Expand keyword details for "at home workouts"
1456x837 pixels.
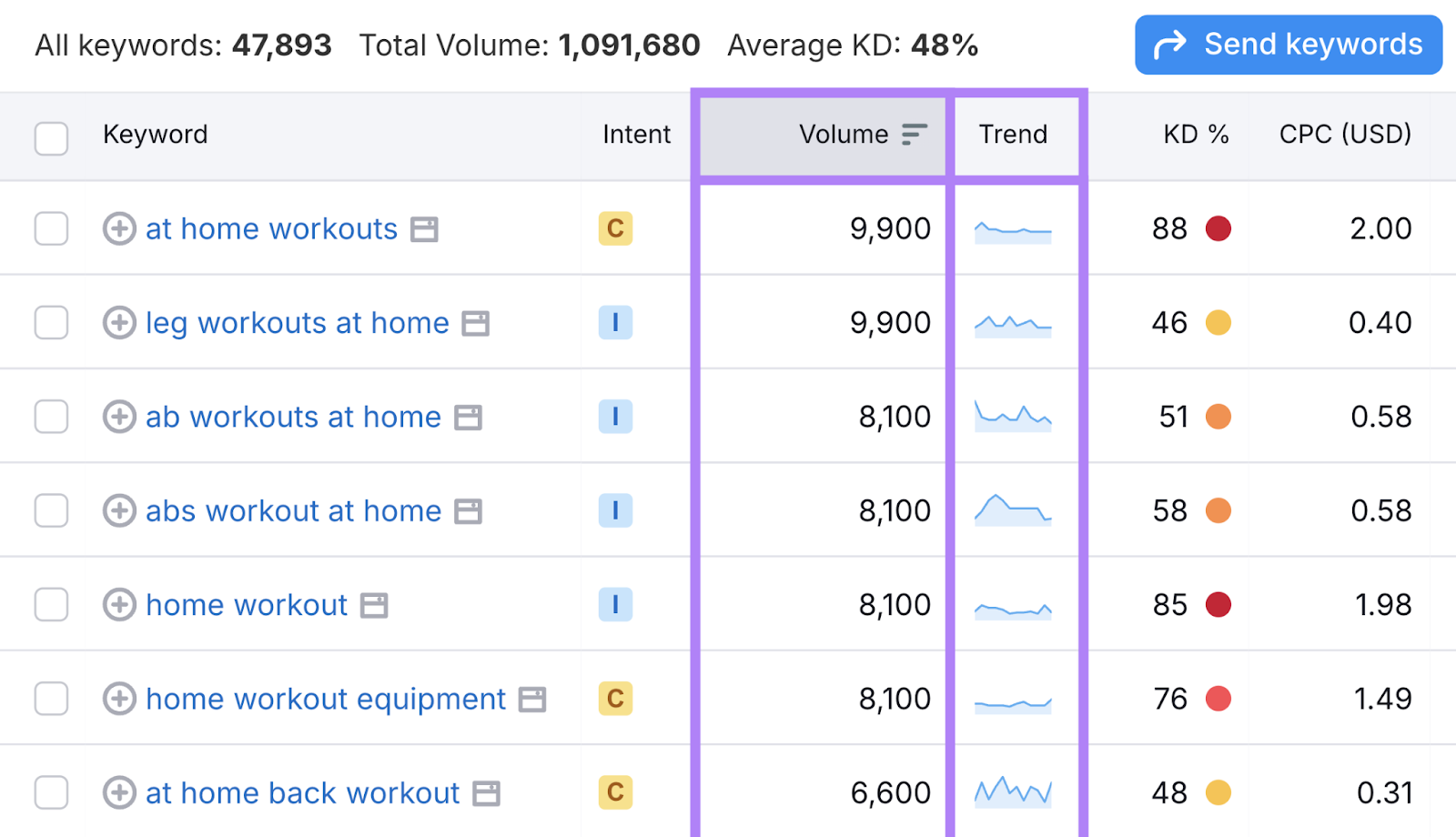pos(118,228)
